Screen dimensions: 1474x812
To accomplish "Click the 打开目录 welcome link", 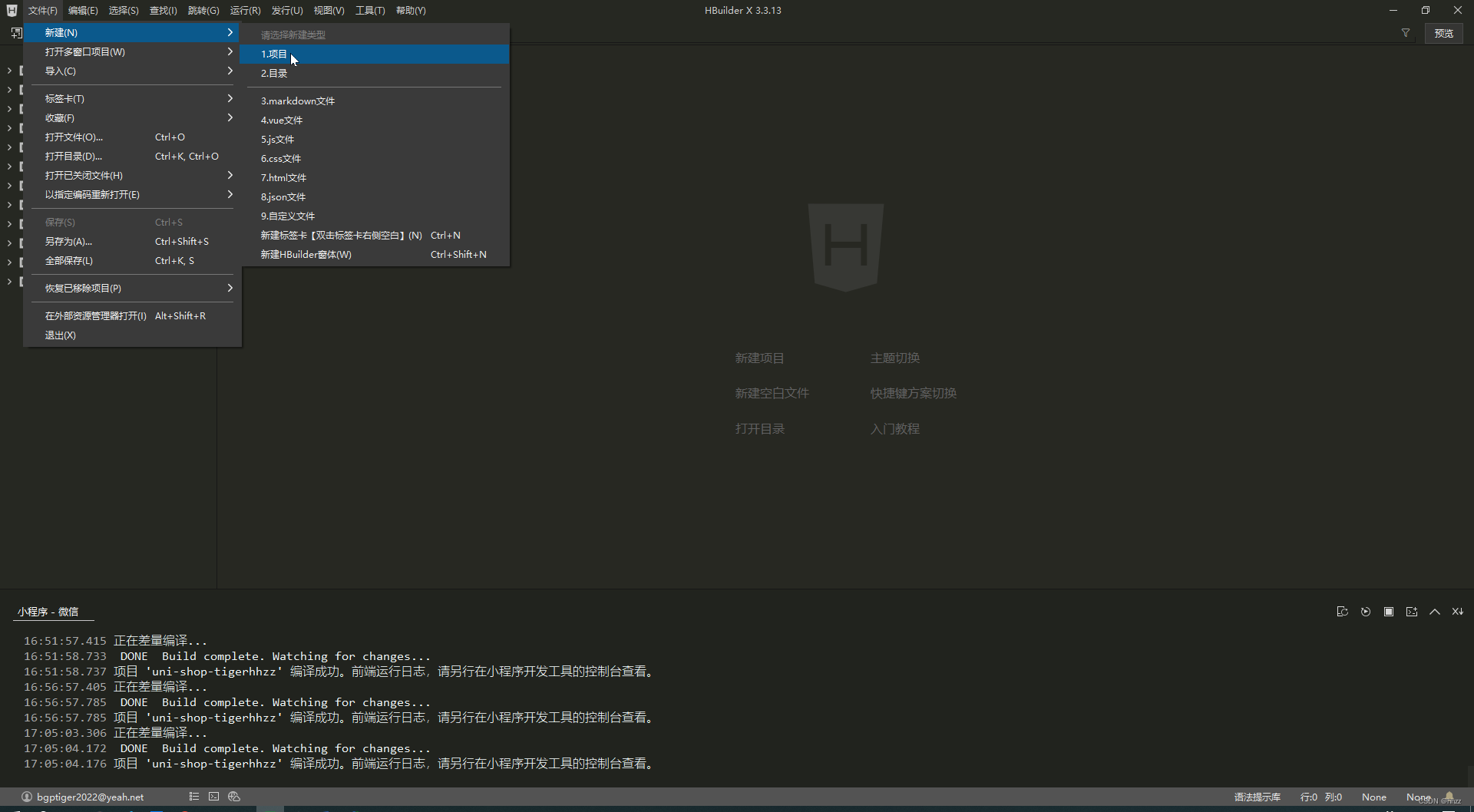I will pyautogui.click(x=759, y=428).
